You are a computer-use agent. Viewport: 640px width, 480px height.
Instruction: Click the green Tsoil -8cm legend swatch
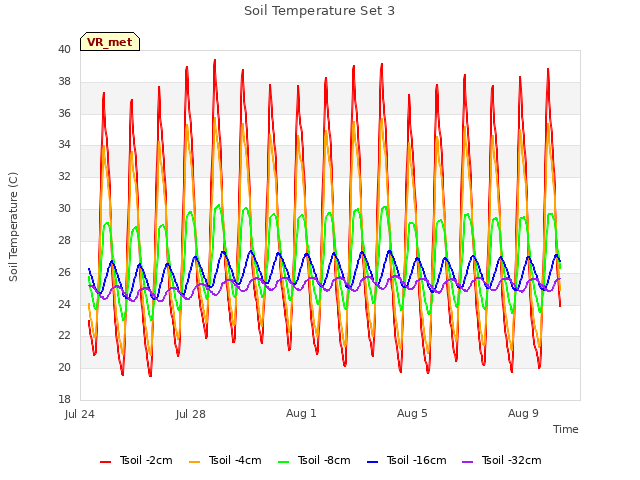(284, 462)
